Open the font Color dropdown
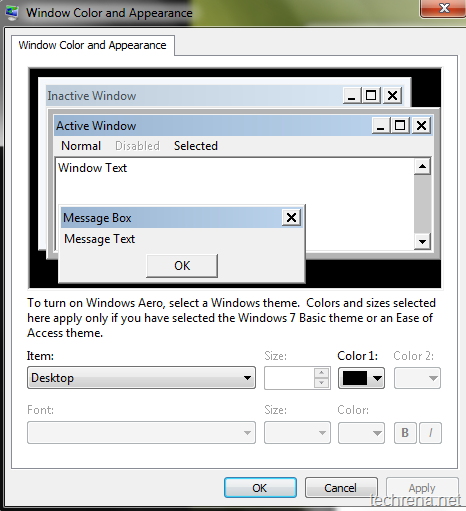The height and width of the screenshot is (511, 466). pyautogui.click(x=361, y=433)
